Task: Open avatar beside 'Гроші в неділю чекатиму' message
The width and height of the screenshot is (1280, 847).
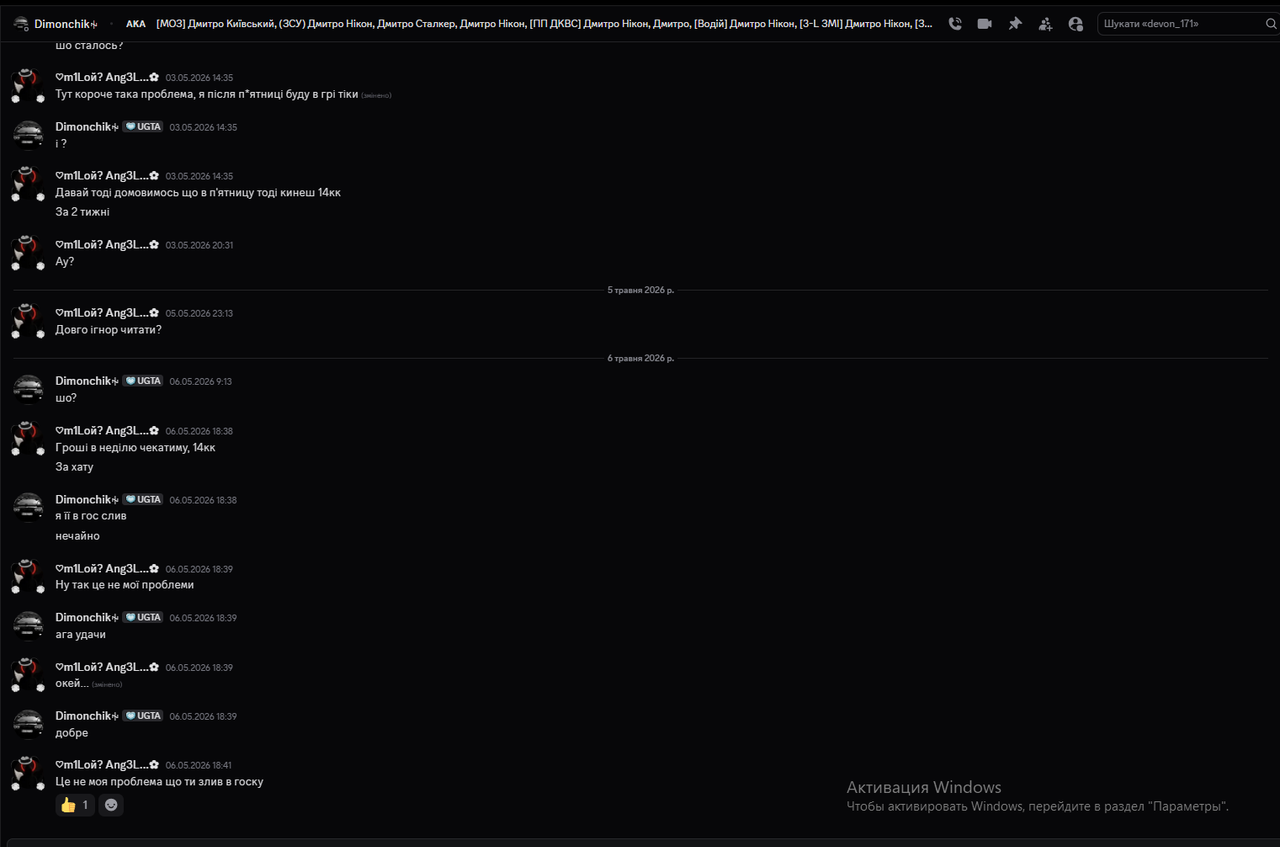Action: click(x=28, y=439)
